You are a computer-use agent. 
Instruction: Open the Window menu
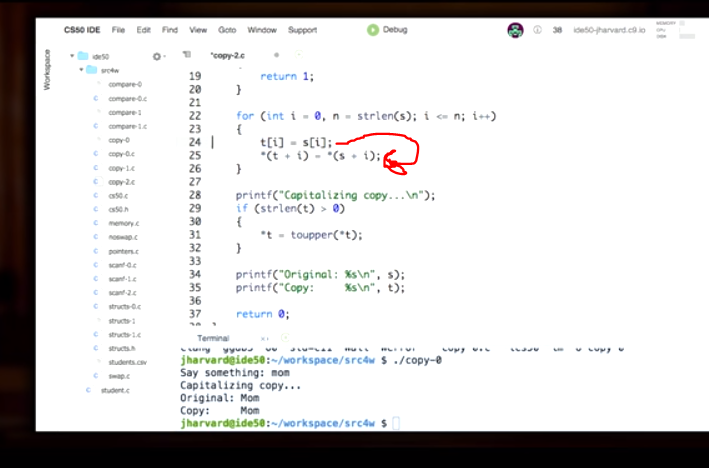(x=262, y=30)
